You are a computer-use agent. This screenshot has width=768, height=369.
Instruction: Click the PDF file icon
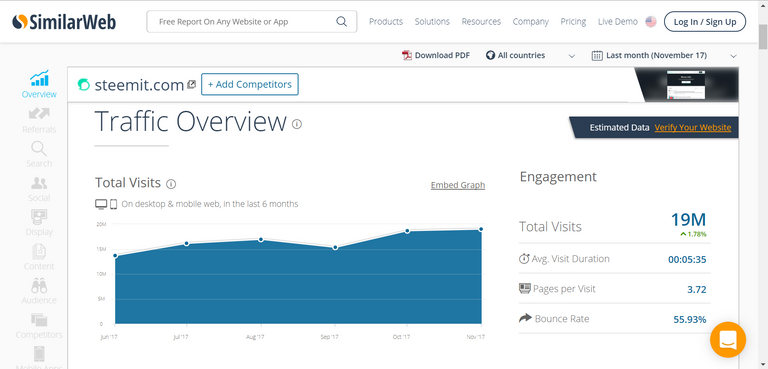(407, 55)
